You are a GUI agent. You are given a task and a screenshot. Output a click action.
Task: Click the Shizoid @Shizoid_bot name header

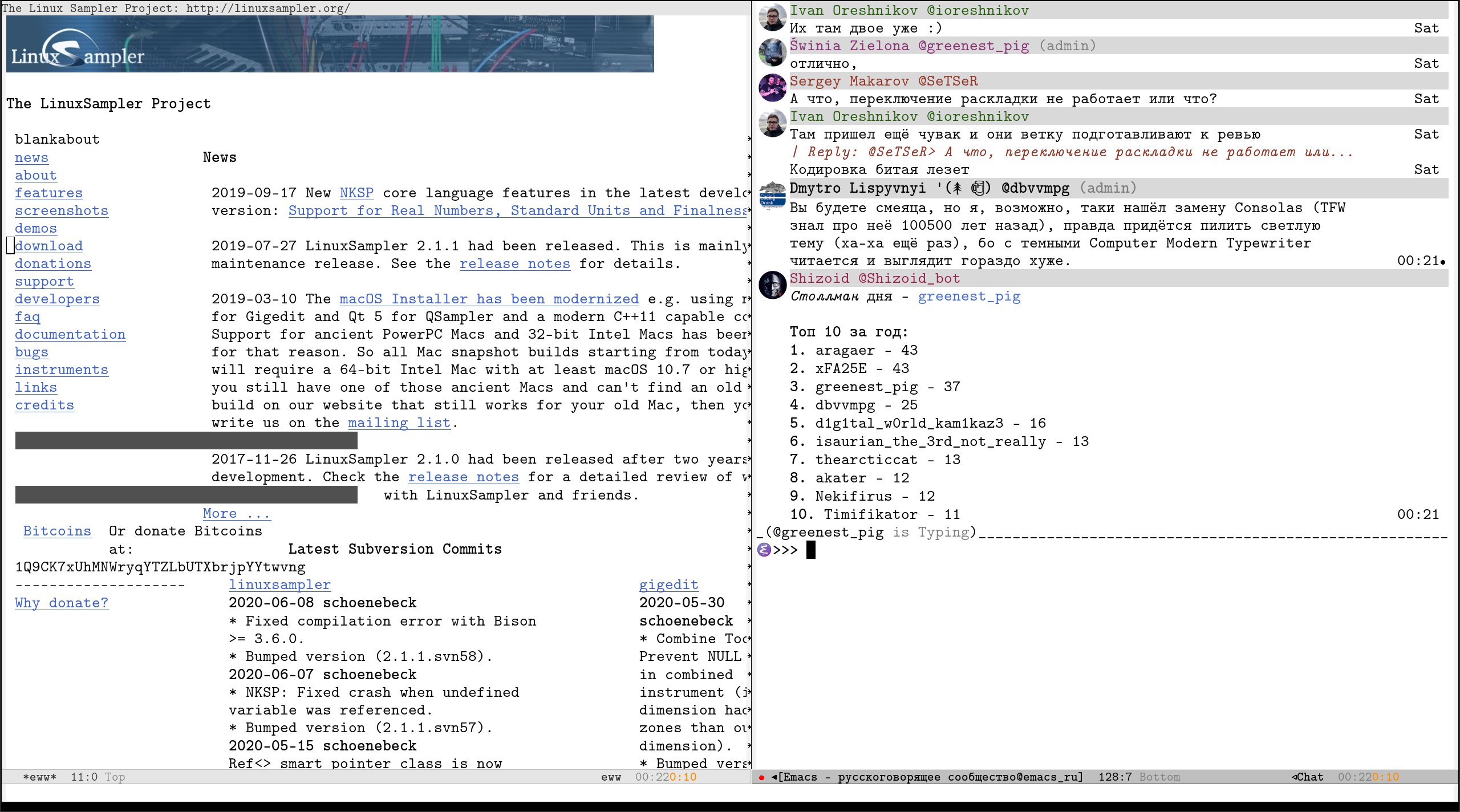(875, 278)
